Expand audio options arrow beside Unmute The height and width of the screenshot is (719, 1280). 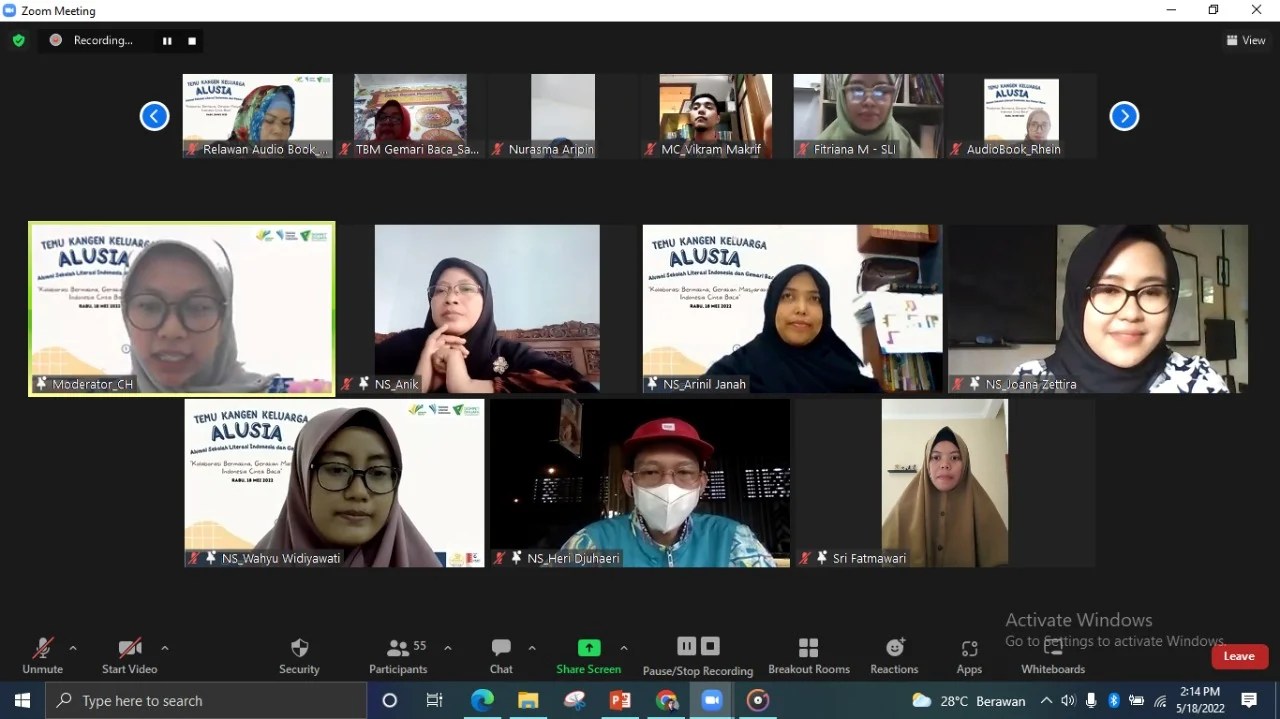click(x=72, y=648)
